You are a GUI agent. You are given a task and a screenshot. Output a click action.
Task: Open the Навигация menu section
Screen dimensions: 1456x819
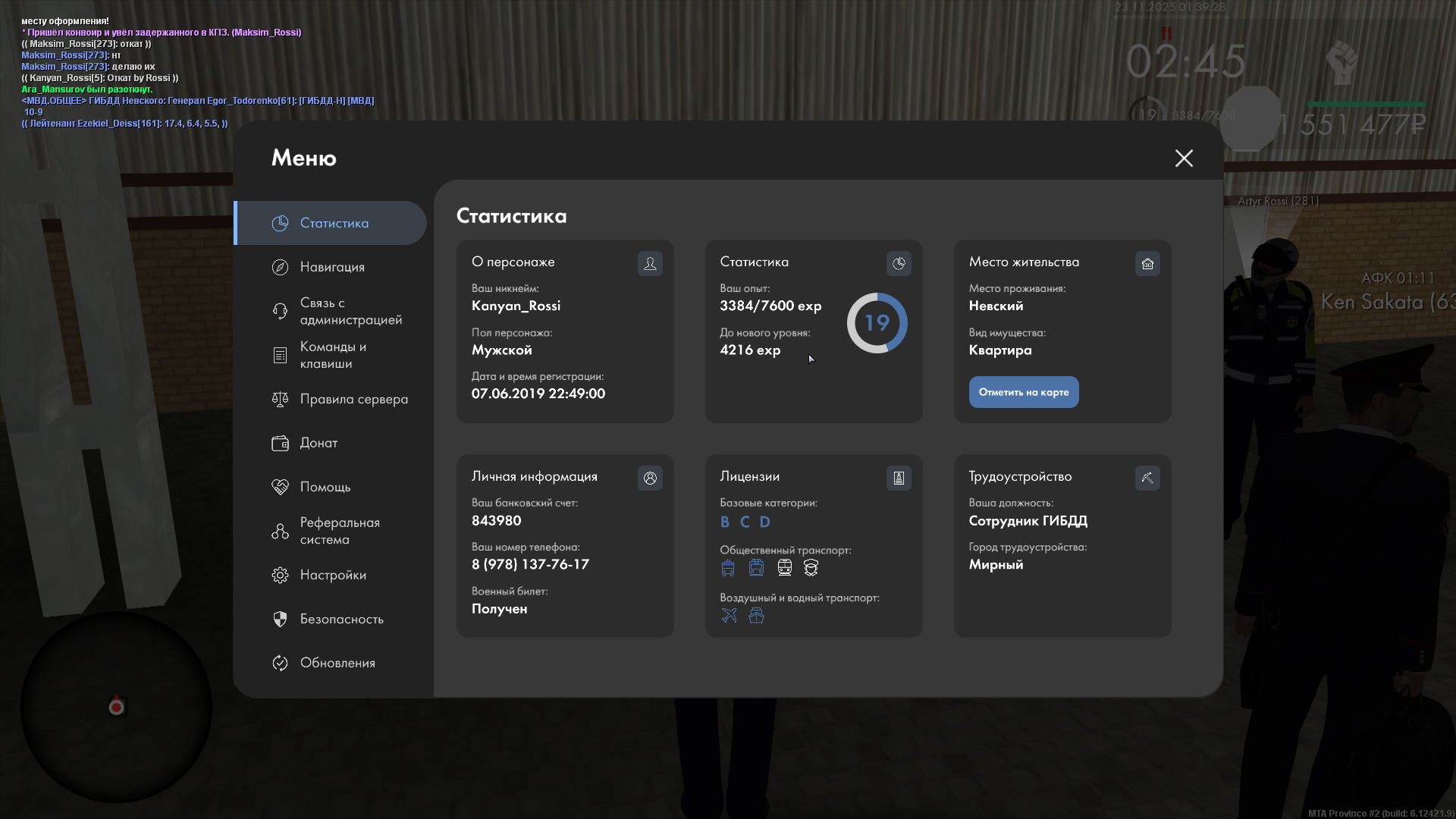[332, 267]
